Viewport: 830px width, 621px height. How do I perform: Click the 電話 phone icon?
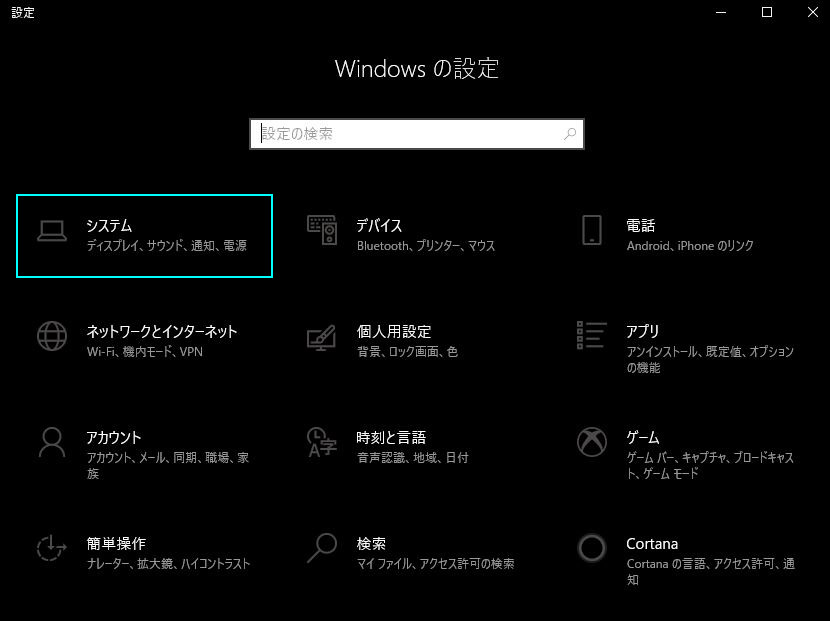(592, 230)
